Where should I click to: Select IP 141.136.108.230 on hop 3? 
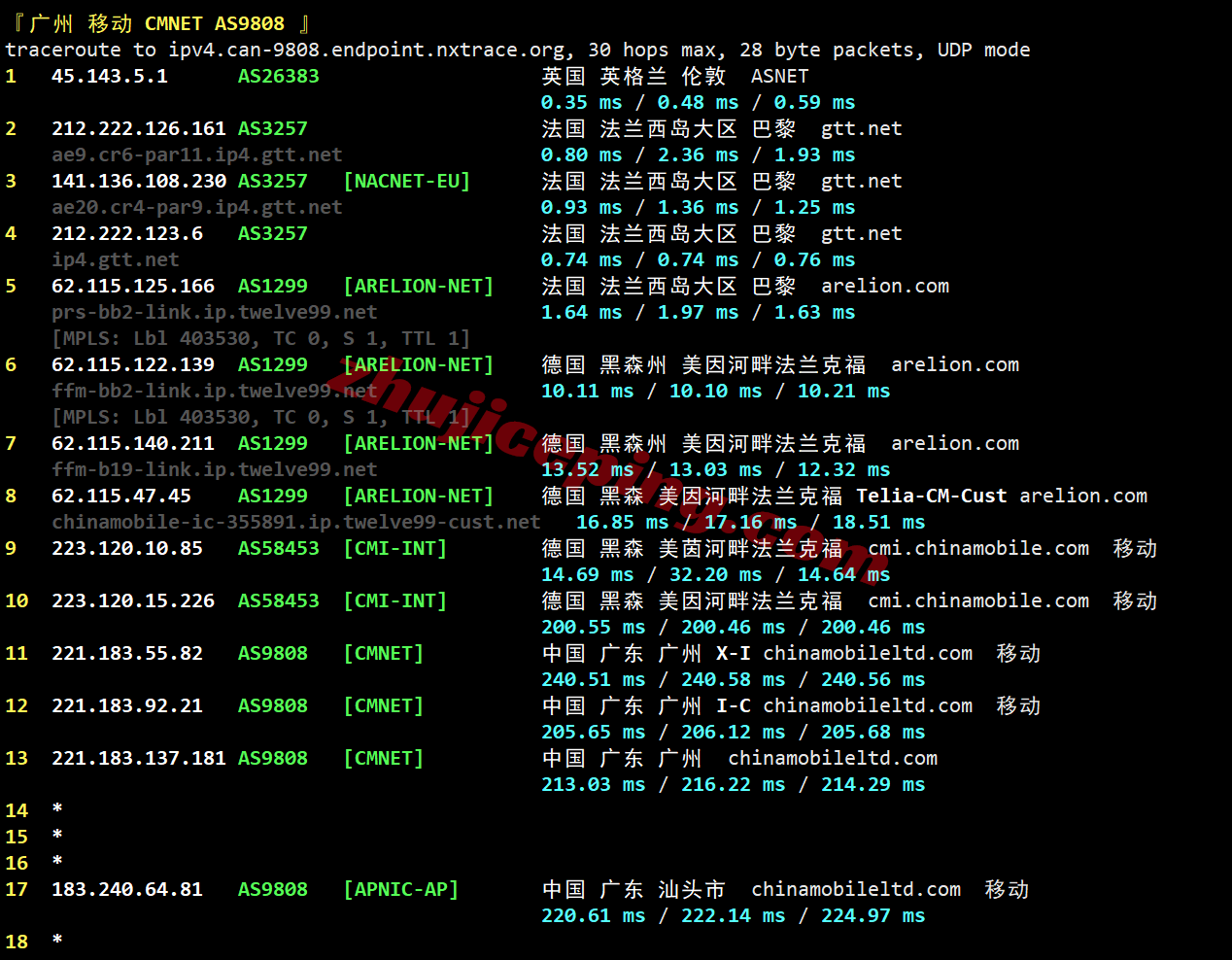(139, 181)
